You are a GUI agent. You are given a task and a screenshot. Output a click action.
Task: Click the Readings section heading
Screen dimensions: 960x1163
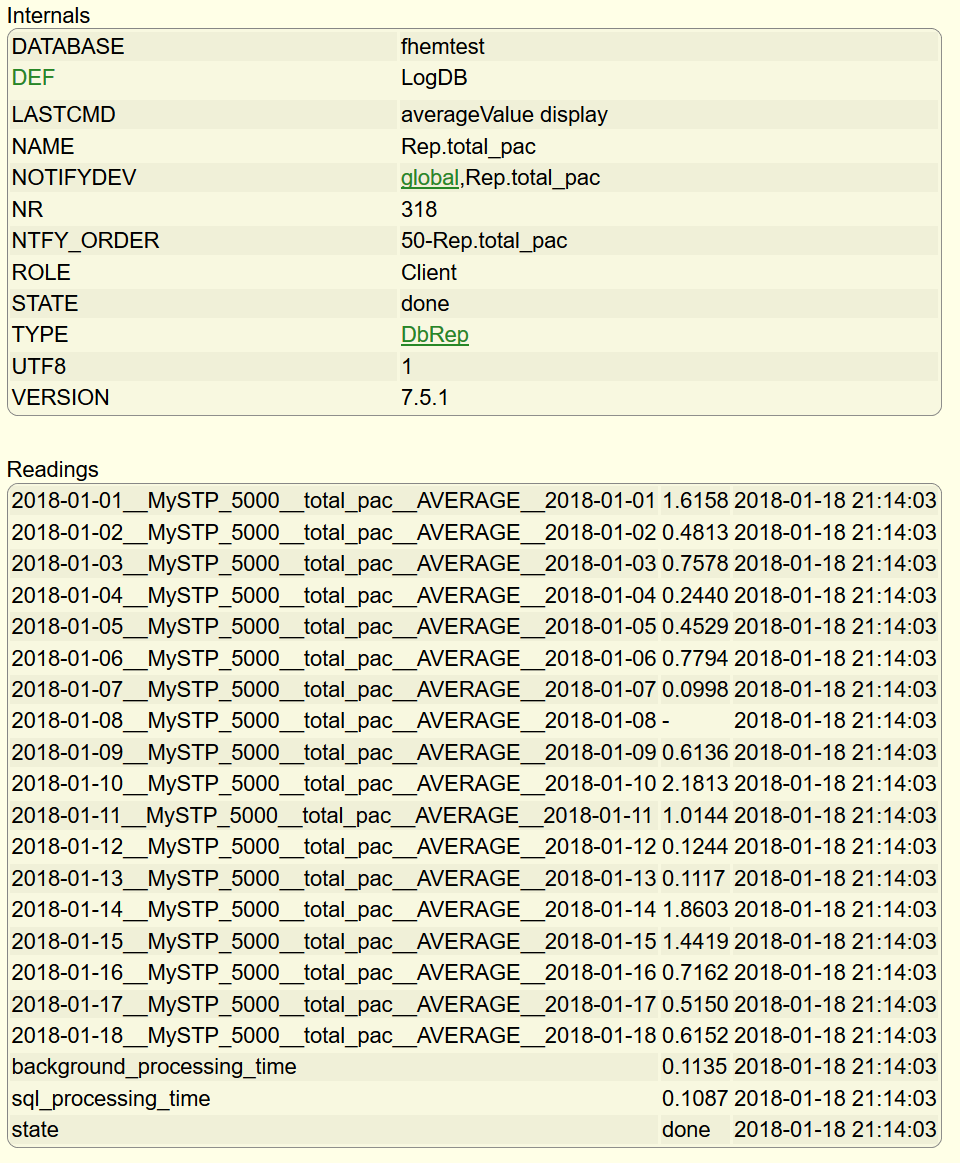(x=53, y=469)
